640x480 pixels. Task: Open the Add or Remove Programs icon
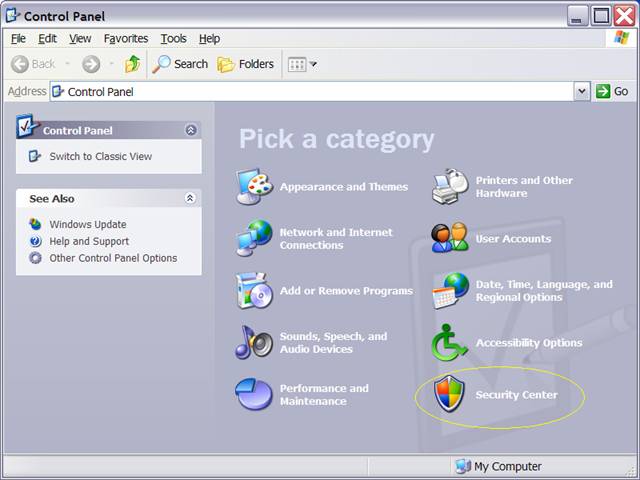pyautogui.click(x=254, y=290)
